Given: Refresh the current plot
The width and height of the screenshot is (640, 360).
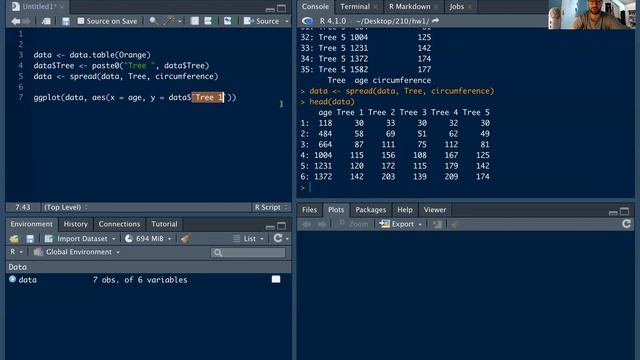Looking at the screenshot, I should pyautogui.click(x=627, y=224).
